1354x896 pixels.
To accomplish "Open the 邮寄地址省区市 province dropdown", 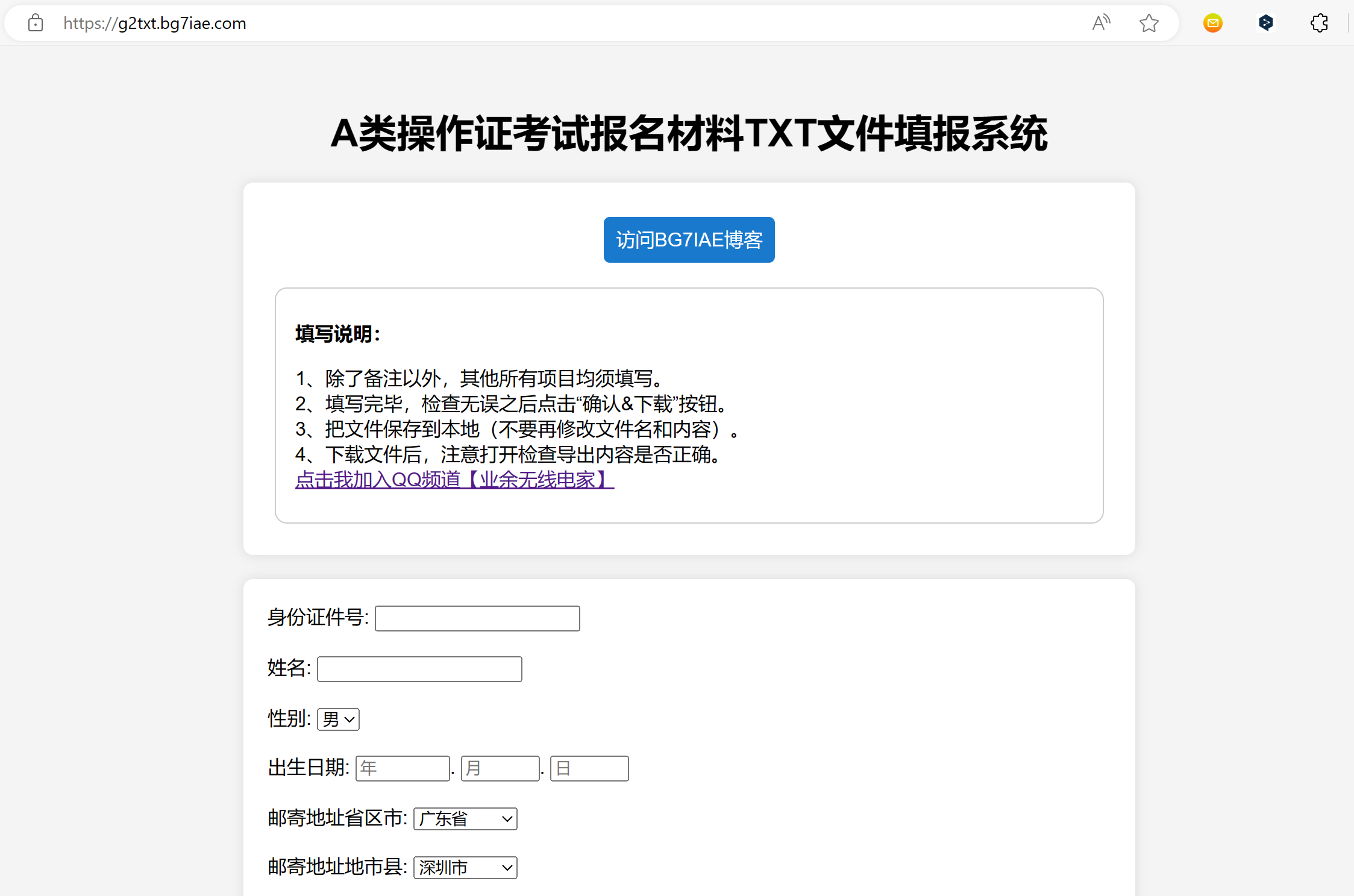I will [x=465, y=819].
